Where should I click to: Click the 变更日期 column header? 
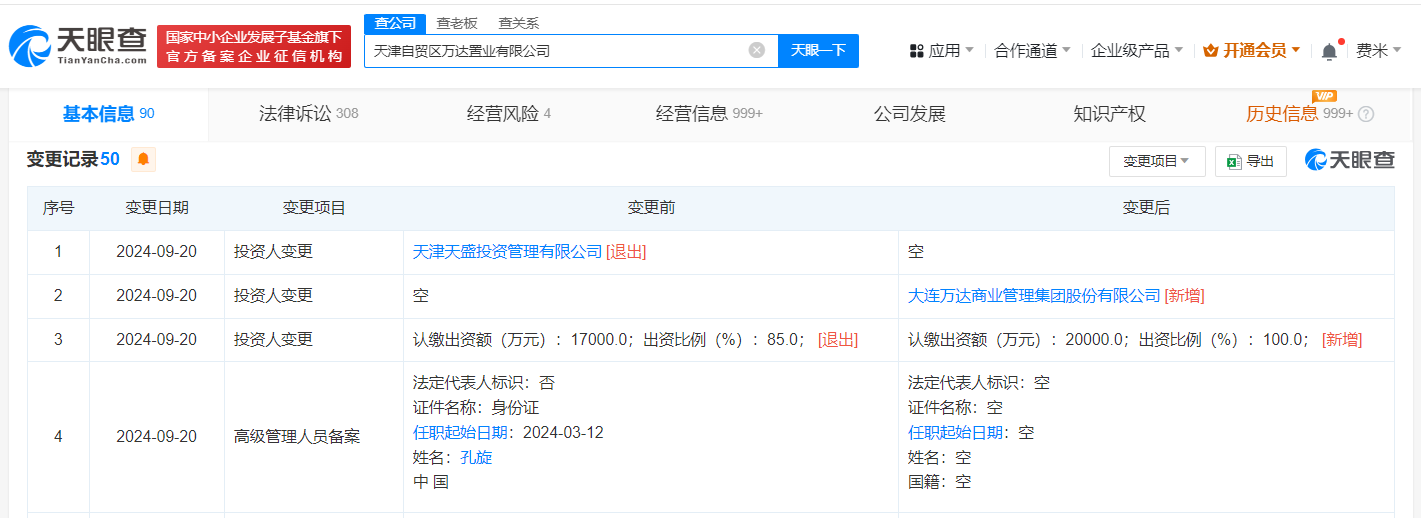coord(157,208)
